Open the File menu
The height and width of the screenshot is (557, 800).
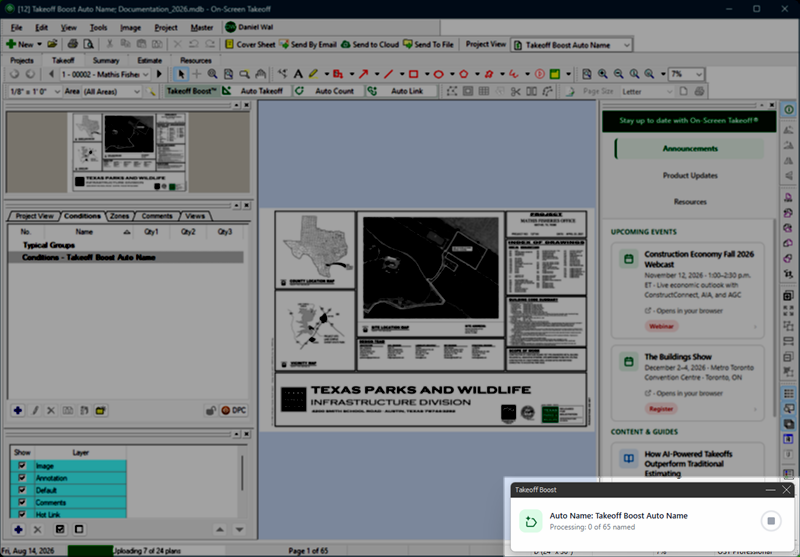pos(16,28)
